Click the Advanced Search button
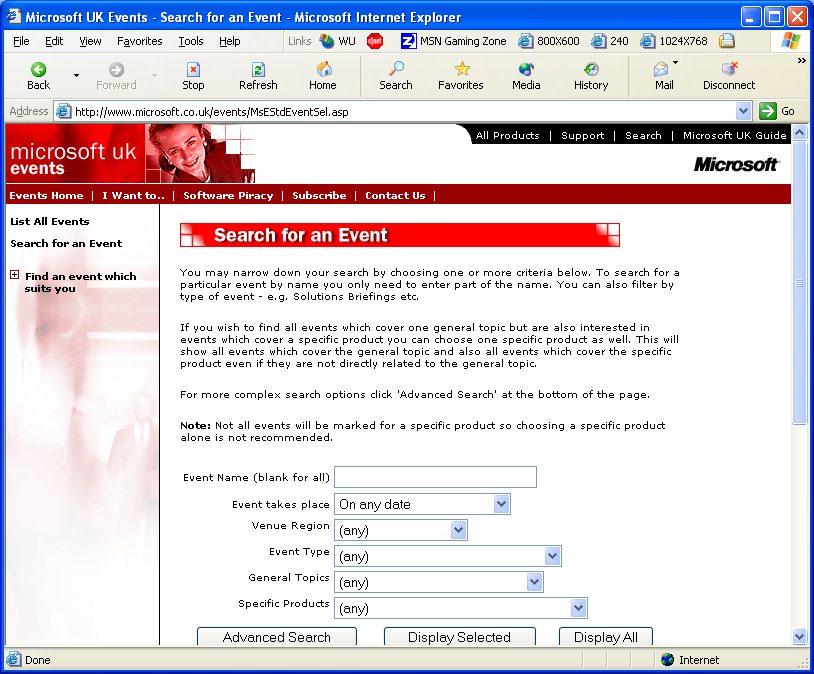This screenshot has width=814, height=674. pos(277,637)
